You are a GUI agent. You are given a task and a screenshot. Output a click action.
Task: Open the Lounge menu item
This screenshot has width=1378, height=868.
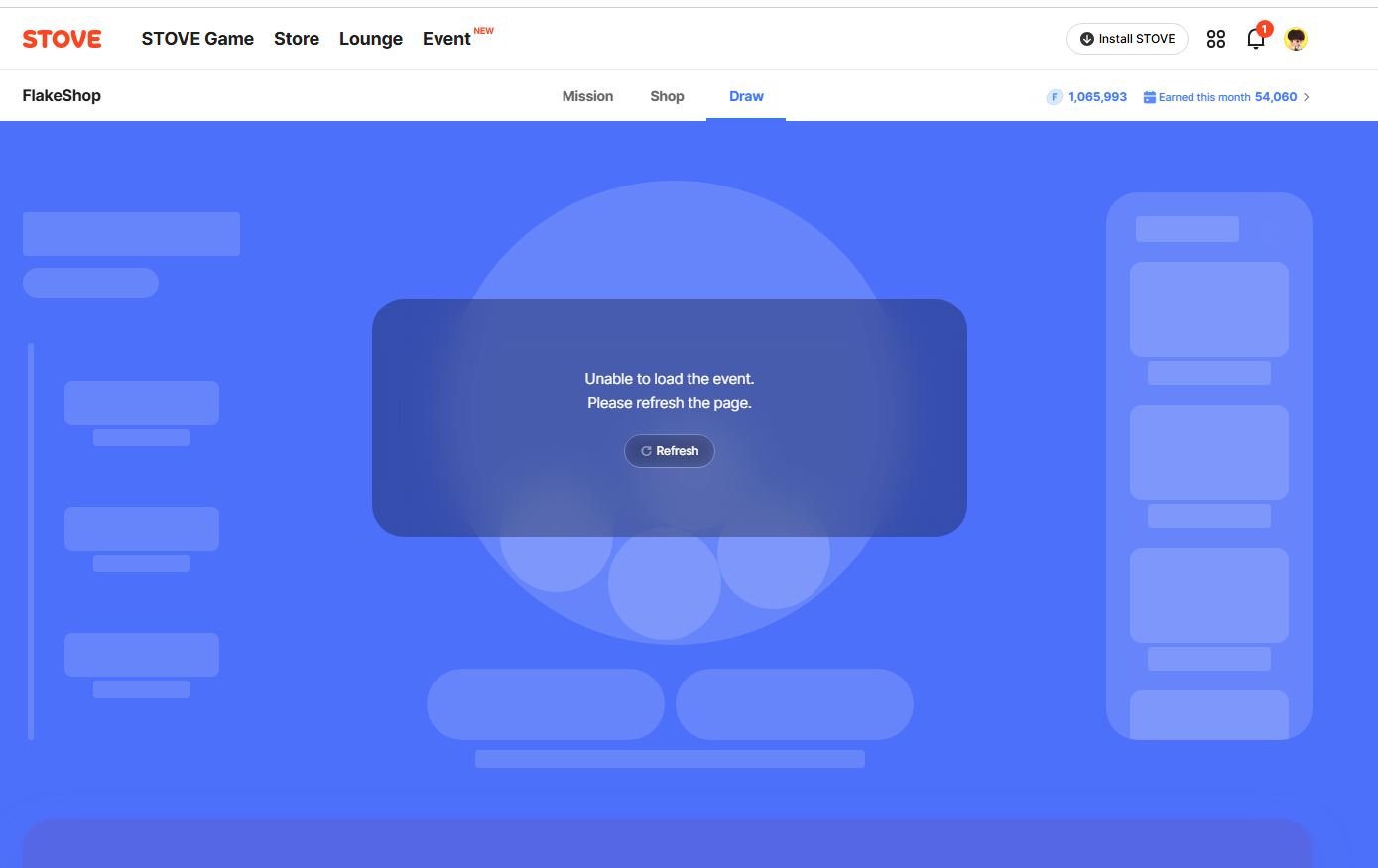tap(371, 39)
